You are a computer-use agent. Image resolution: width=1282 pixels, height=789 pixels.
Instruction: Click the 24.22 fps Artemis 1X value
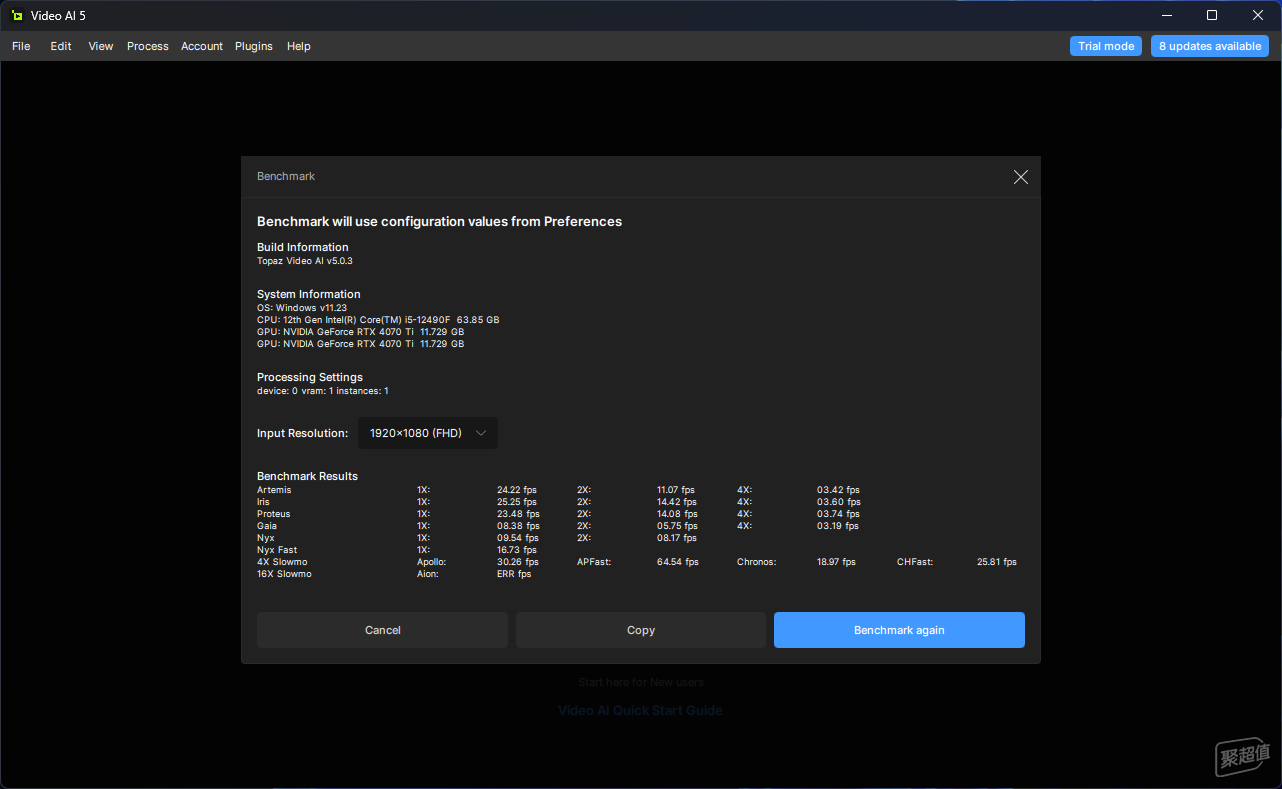(x=518, y=490)
